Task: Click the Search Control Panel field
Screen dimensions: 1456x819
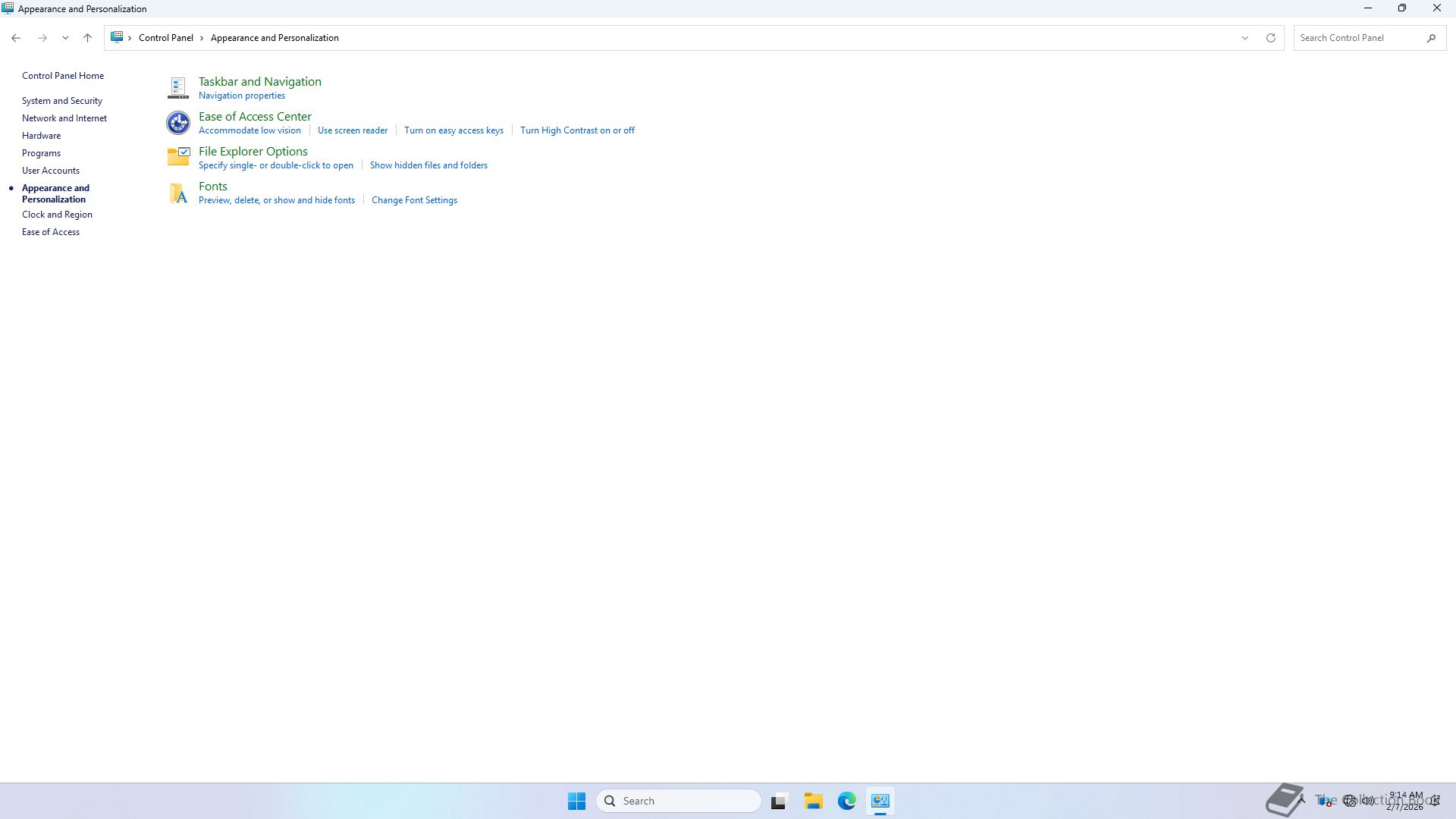Action: coord(1357,38)
